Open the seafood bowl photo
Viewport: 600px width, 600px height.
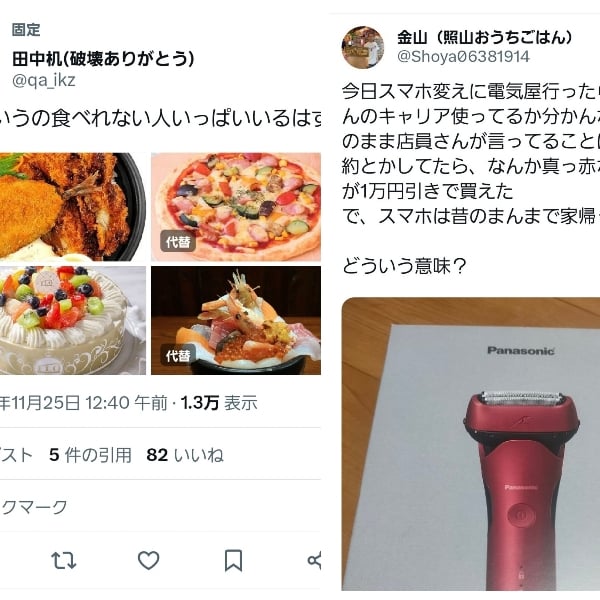(x=236, y=320)
